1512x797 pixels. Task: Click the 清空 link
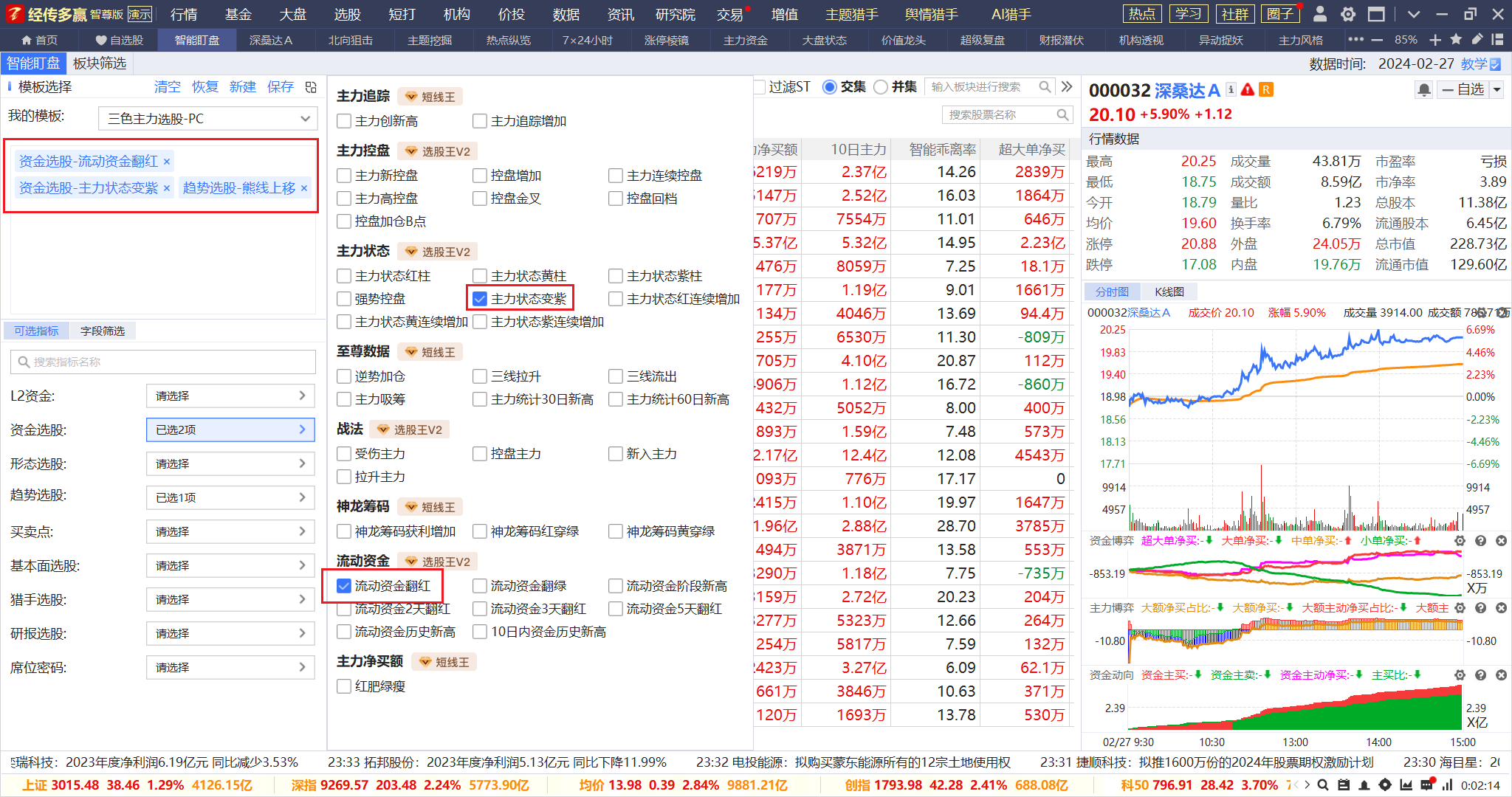tap(168, 87)
